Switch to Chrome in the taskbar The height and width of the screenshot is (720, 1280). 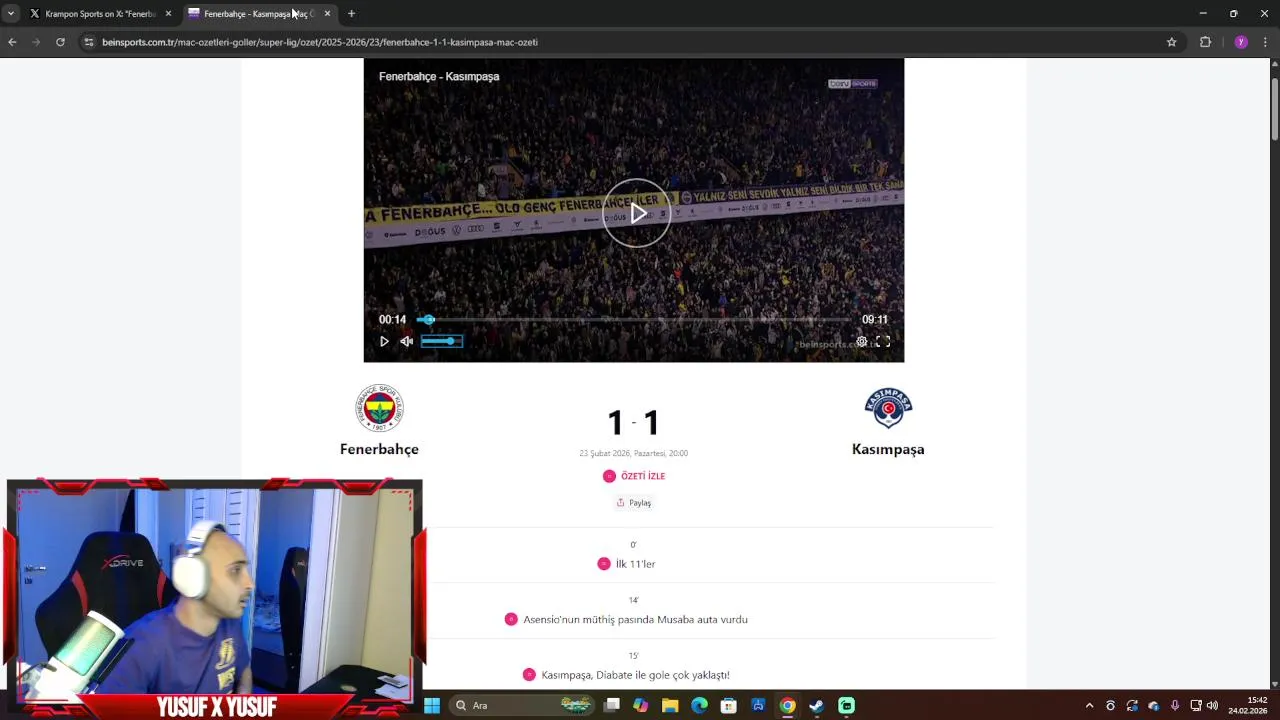788,705
